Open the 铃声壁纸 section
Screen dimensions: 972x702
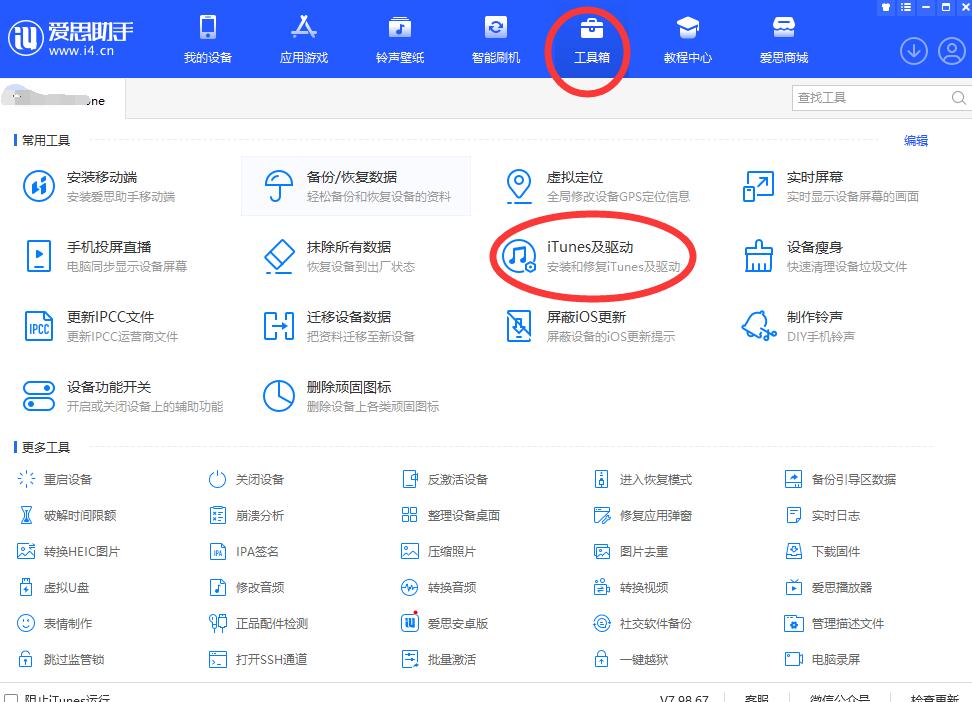coord(400,39)
